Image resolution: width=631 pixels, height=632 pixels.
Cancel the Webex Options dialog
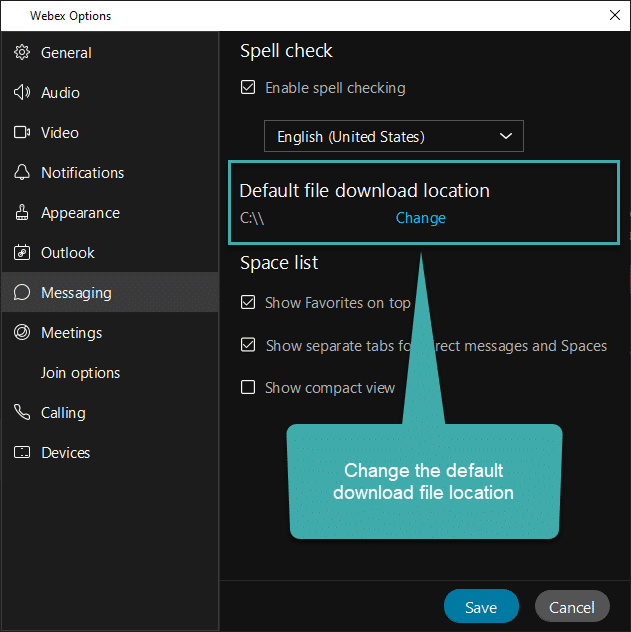coord(572,607)
